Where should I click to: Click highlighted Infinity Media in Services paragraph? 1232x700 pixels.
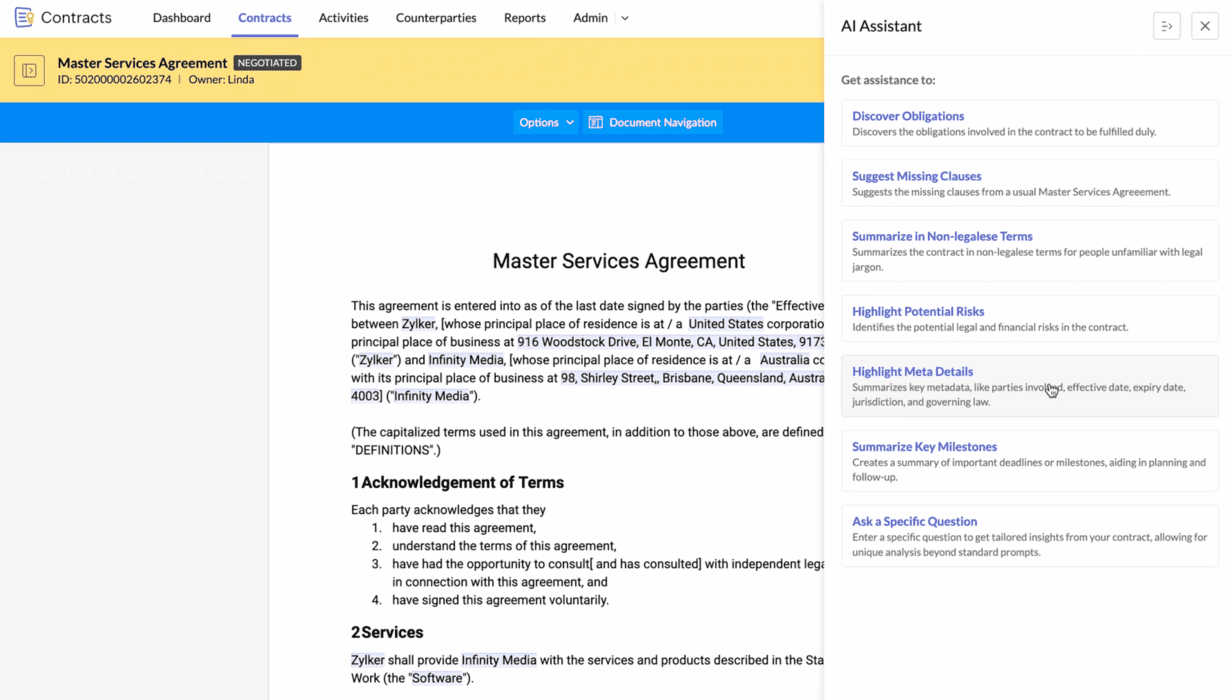coord(499,660)
